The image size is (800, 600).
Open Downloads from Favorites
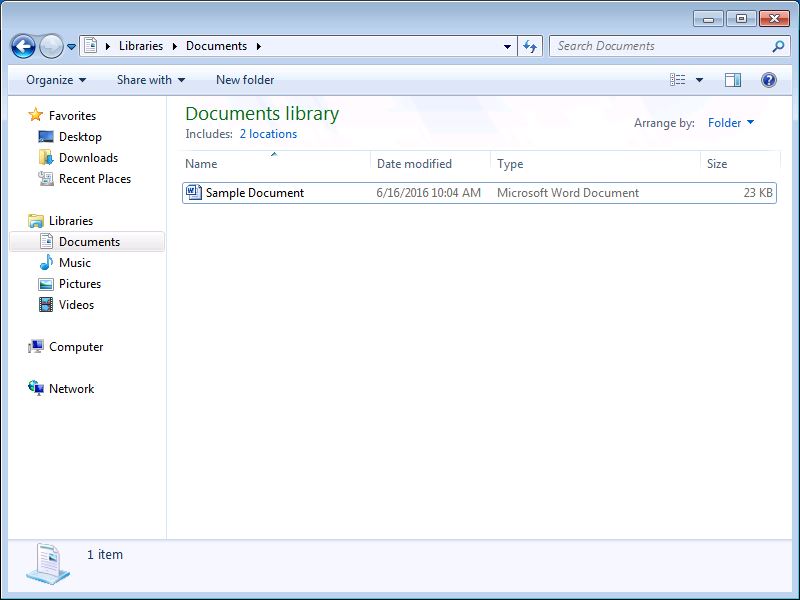point(88,158)
